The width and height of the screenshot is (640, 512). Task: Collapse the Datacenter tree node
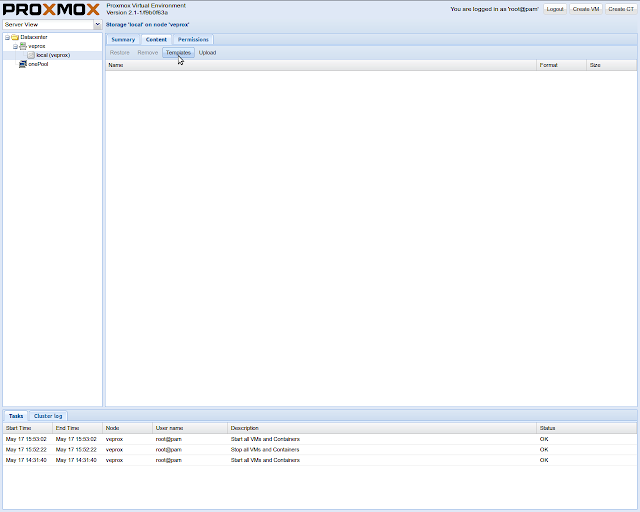[x=7, y=37]
